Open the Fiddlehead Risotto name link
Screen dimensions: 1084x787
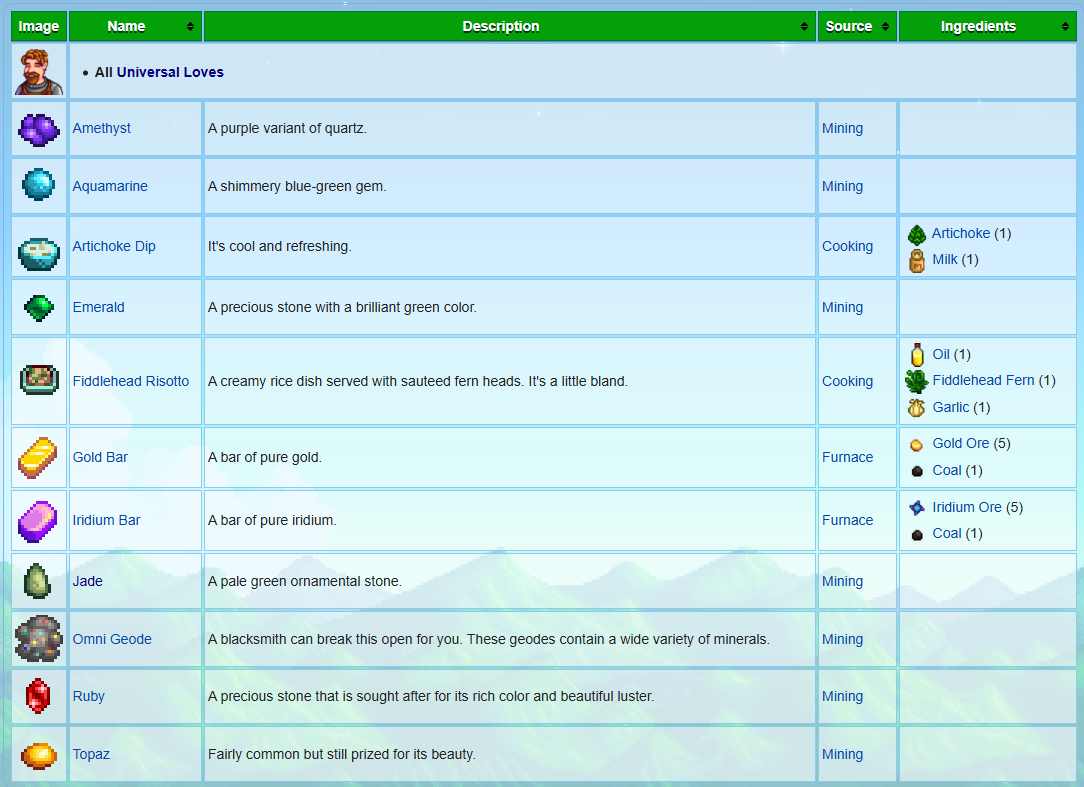coord(131,381)
